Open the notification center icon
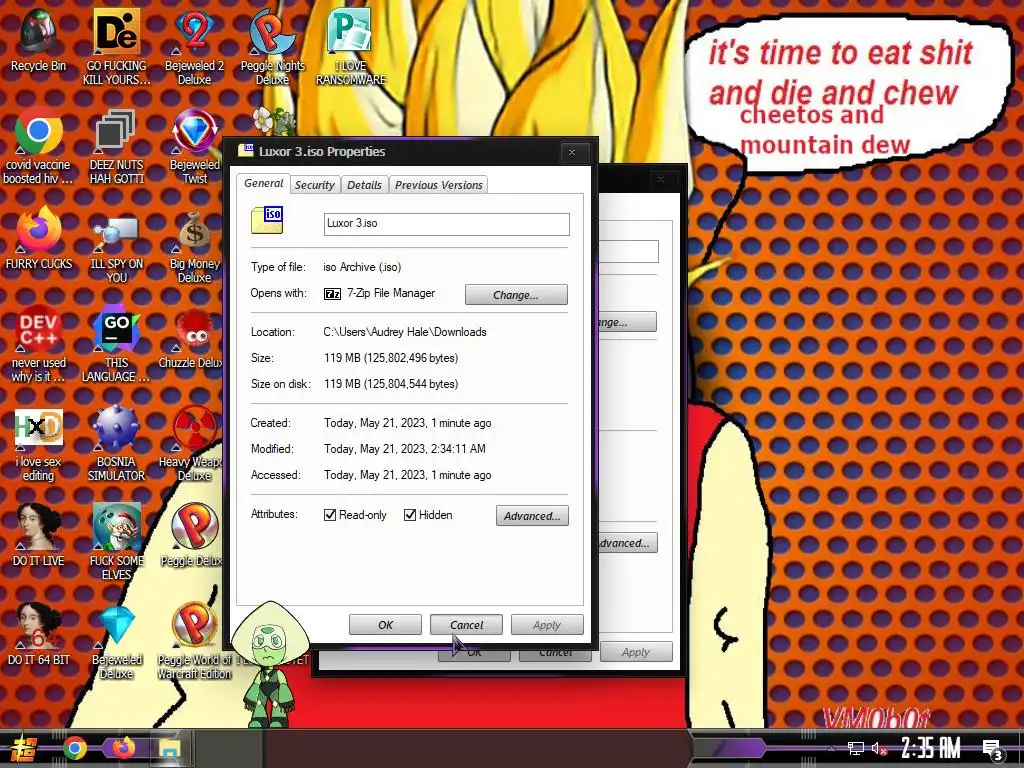The image size is (1024, 768). point(993,748)
